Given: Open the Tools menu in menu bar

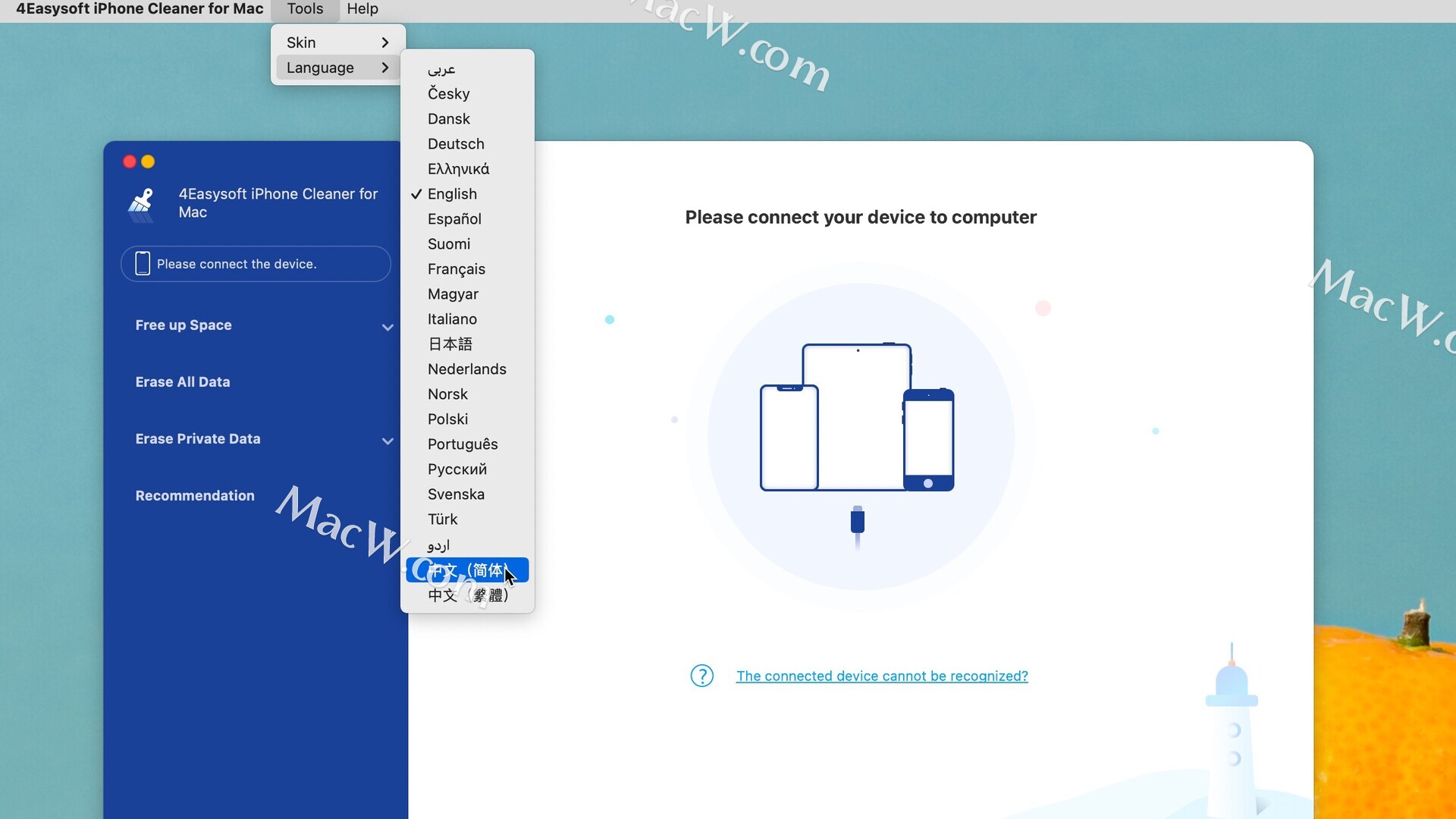Looking at the screenshot, I should pos(305,9).
